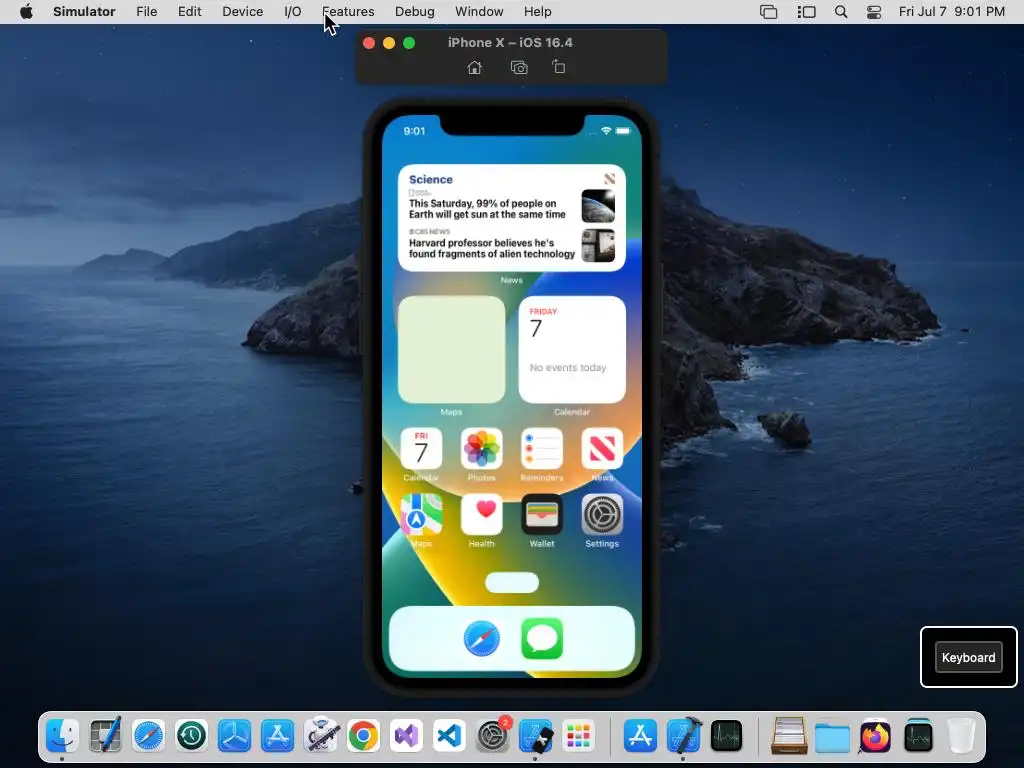Click the screen mirroring icon in menu bar
This screenshot has width=1024, height=768.
pyautogui.click(x=769, y=12)
